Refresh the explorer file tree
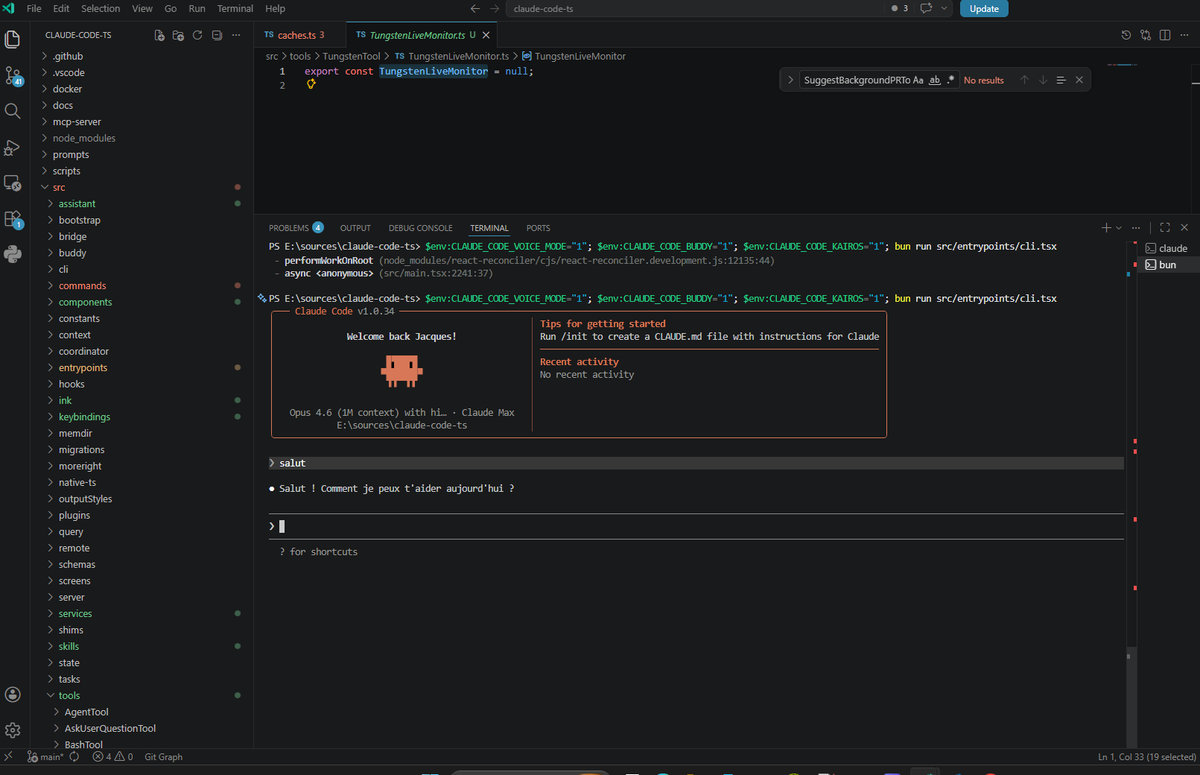The image size is (1200, 775). tap(197, 35)
